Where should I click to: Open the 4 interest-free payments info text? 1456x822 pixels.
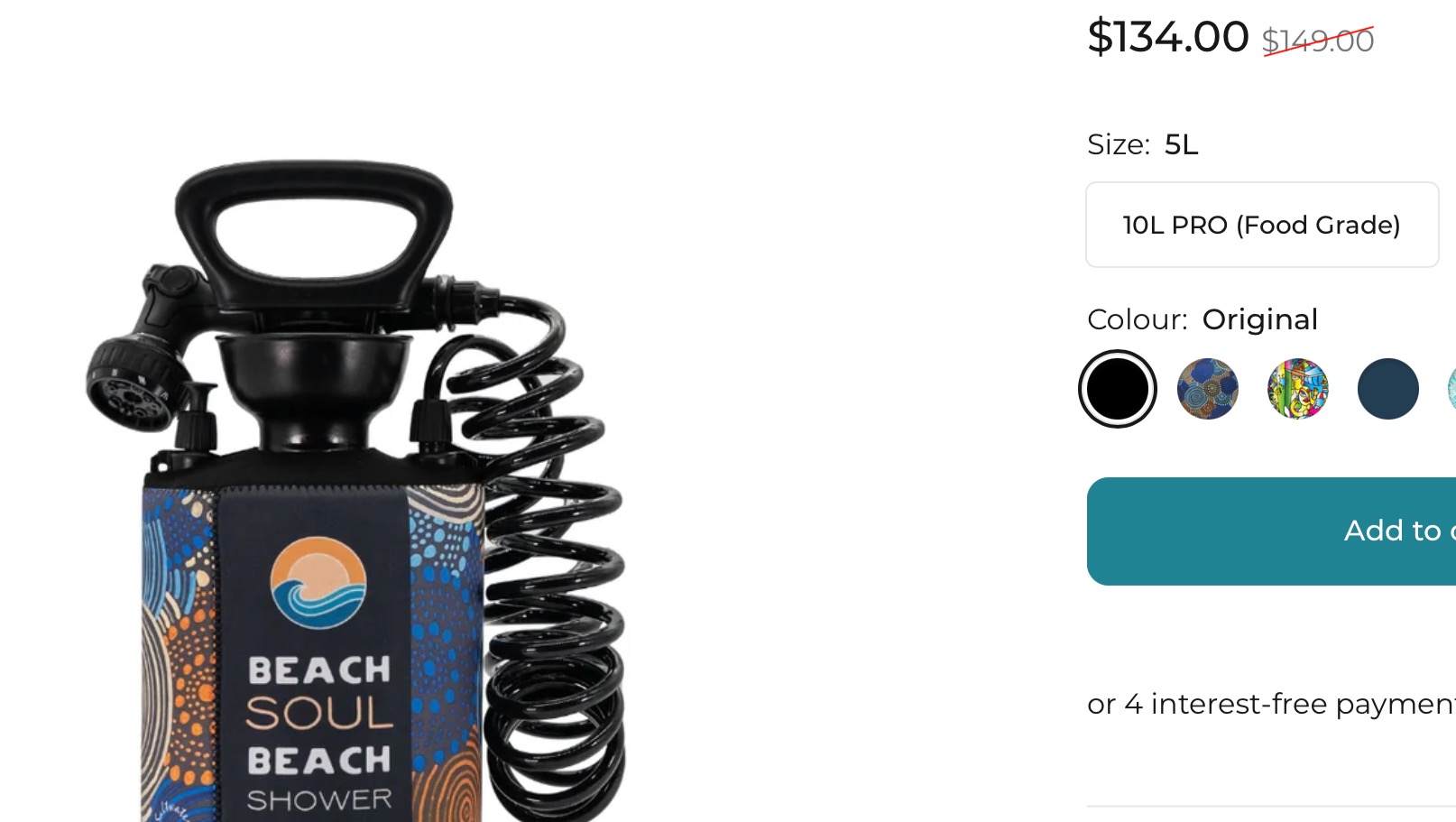[x=1271, y=704]
